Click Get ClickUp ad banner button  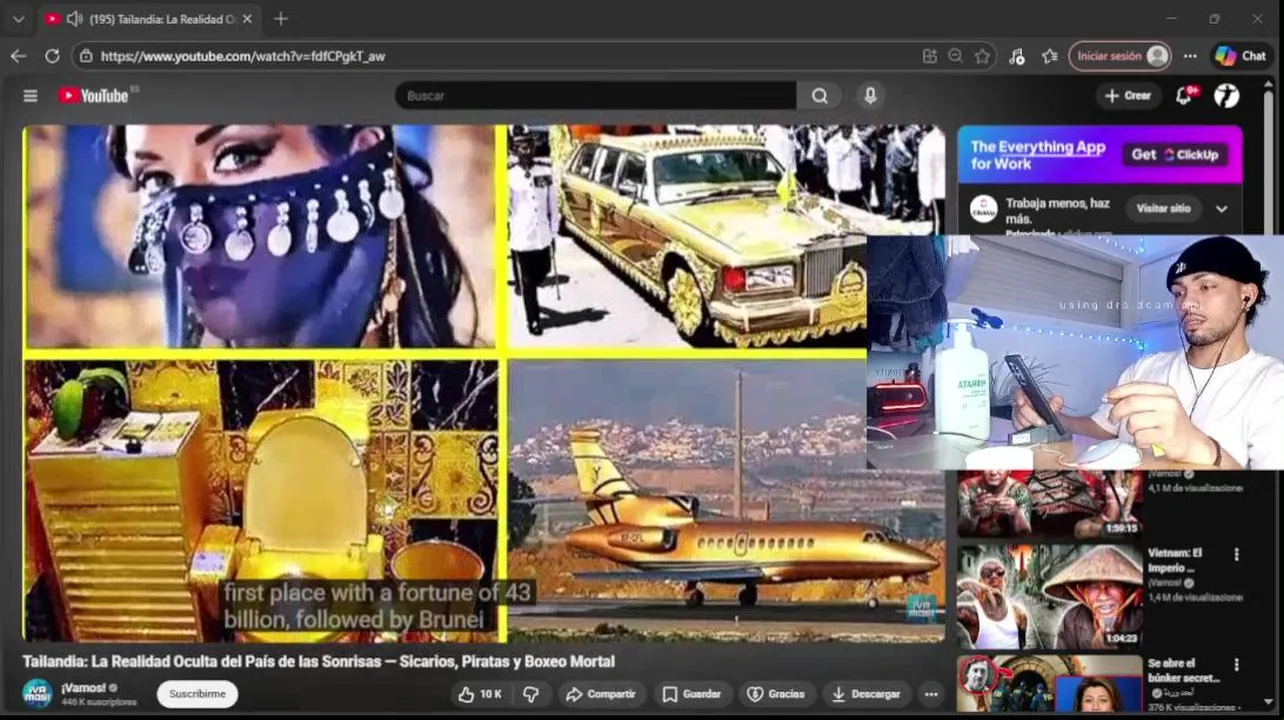point(1175,155)
